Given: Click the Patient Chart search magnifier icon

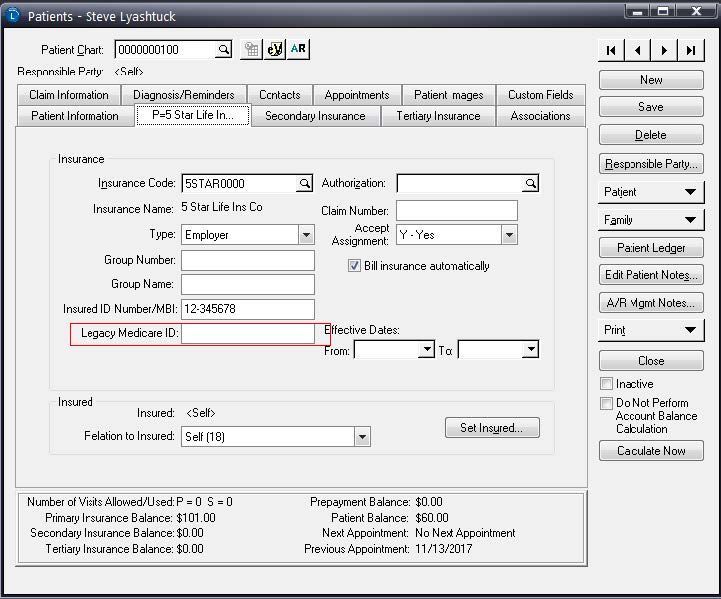Looking at the screenshot, I should 224,50.
